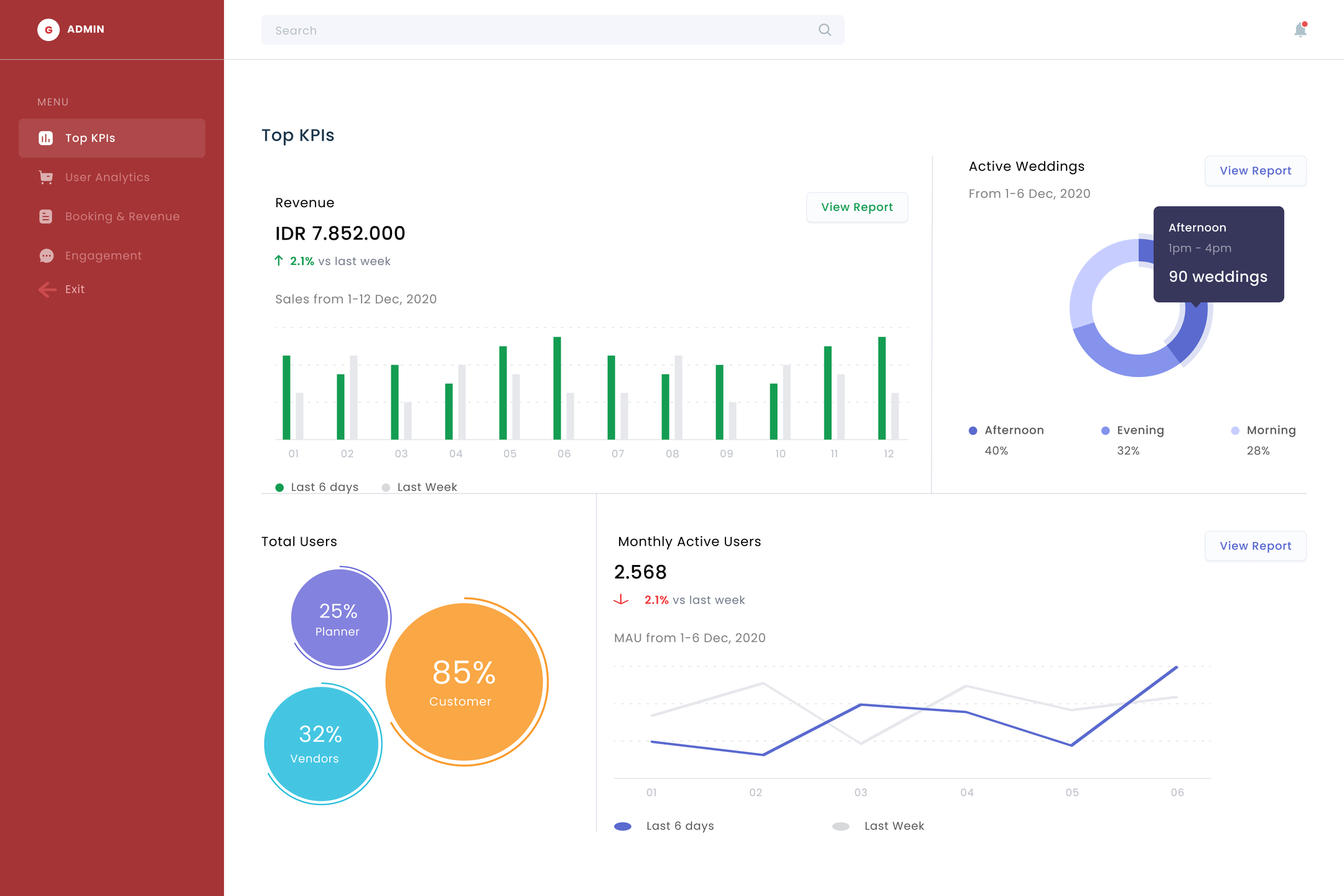Open Monthly Active Users View Report
This screenshot has width=1344, height=896.
pyautogui.click(x=1255, y=546)
